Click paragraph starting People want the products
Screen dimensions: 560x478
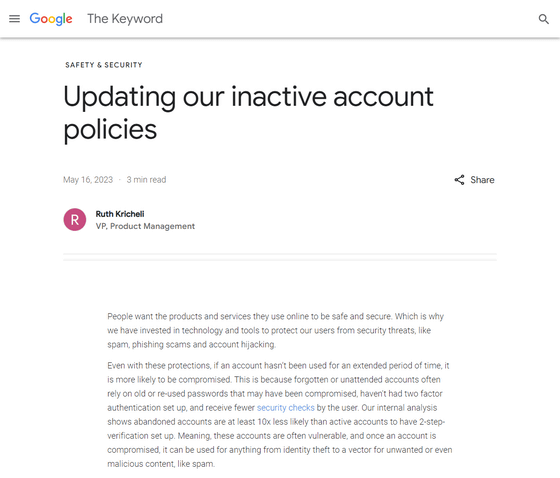pos(275,330)
